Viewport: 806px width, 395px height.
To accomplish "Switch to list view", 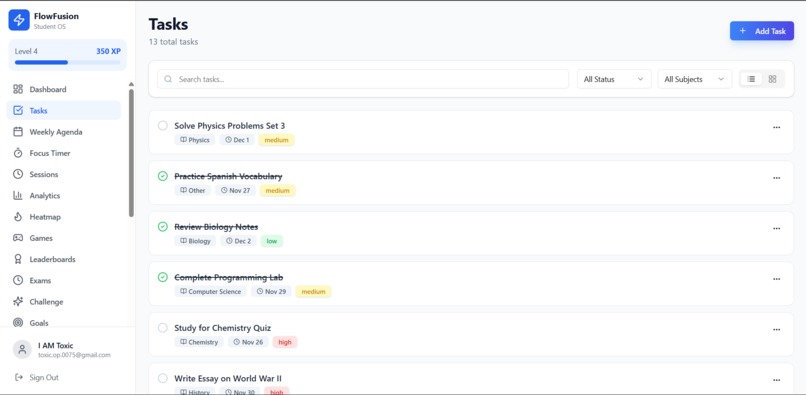I will [x=752, y=79].
